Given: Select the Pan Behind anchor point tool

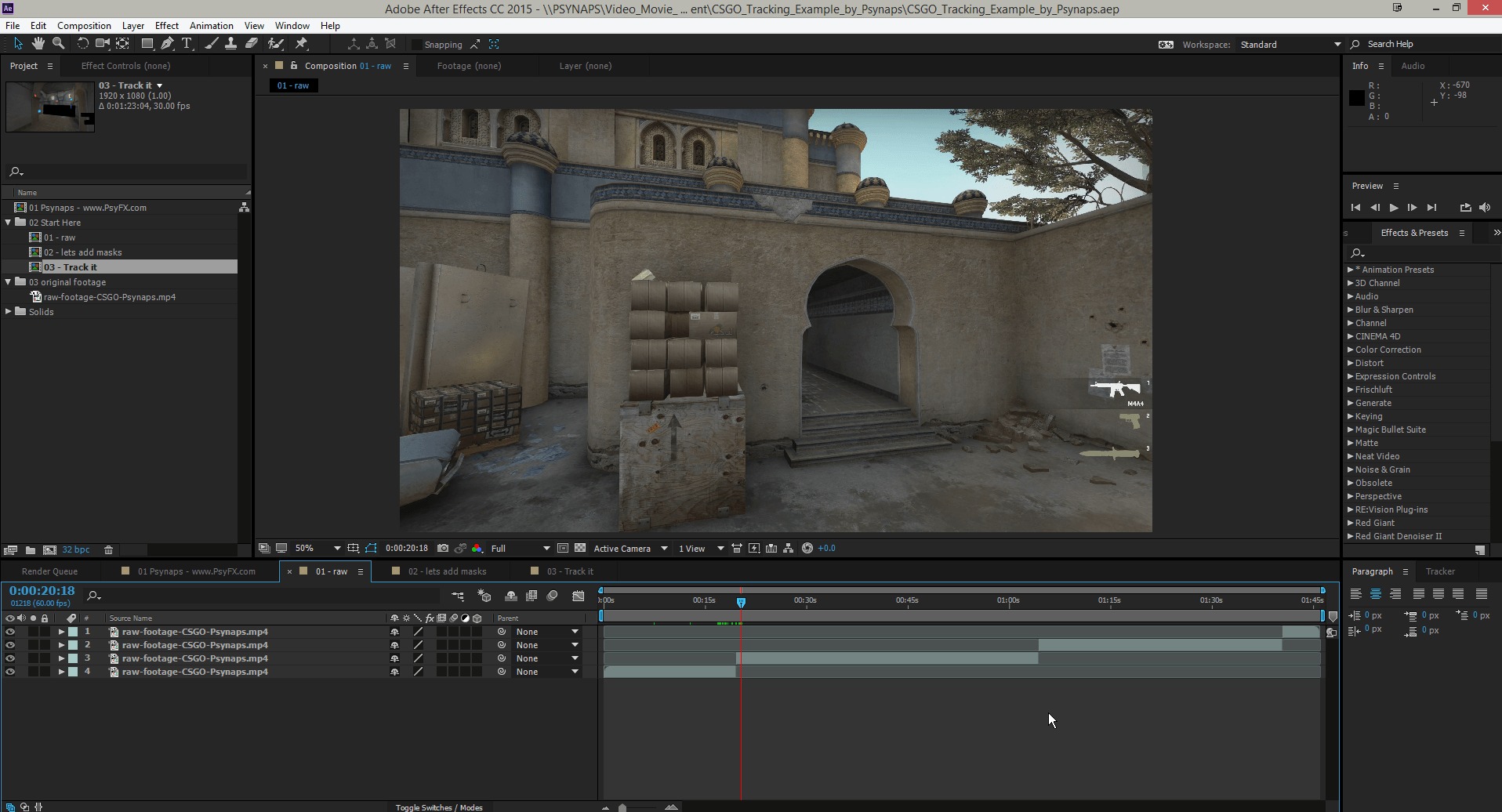Looking at the screenshot, I should click(x=123, y=44).
